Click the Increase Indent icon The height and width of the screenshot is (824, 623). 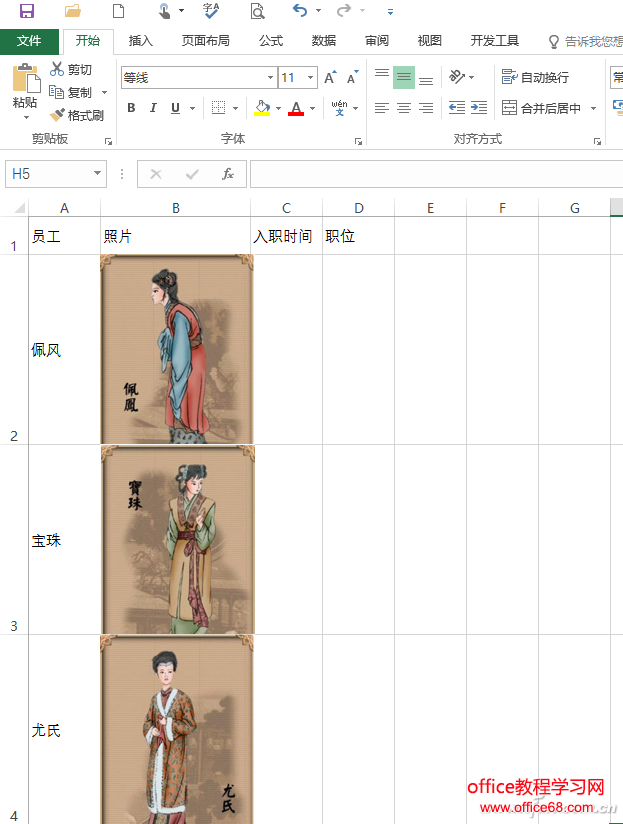[x=479, y=108]
